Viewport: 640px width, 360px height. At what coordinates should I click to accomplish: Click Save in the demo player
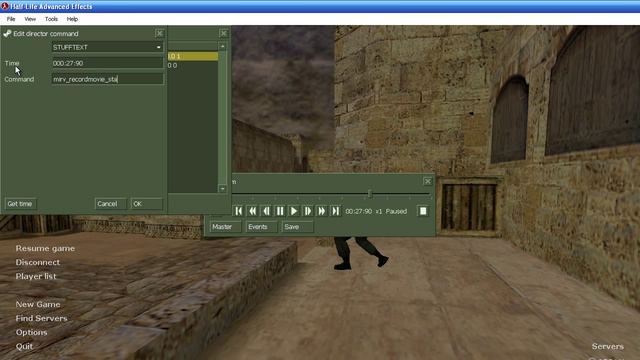(x=297, y=227)
